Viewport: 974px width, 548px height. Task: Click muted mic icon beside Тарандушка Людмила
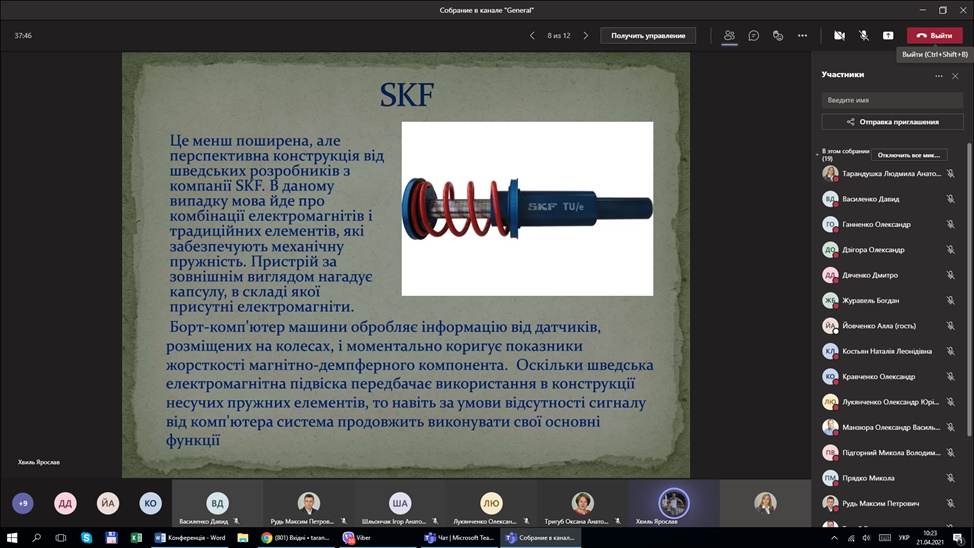[x=950, y=173]
